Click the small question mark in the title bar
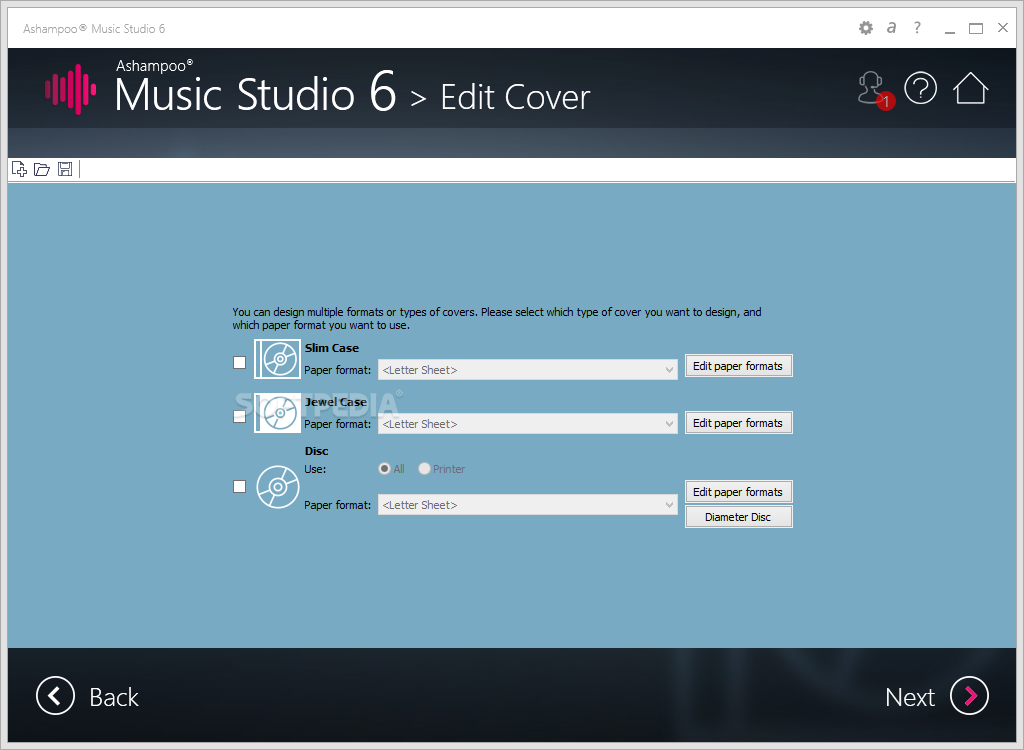 [918, 27]
